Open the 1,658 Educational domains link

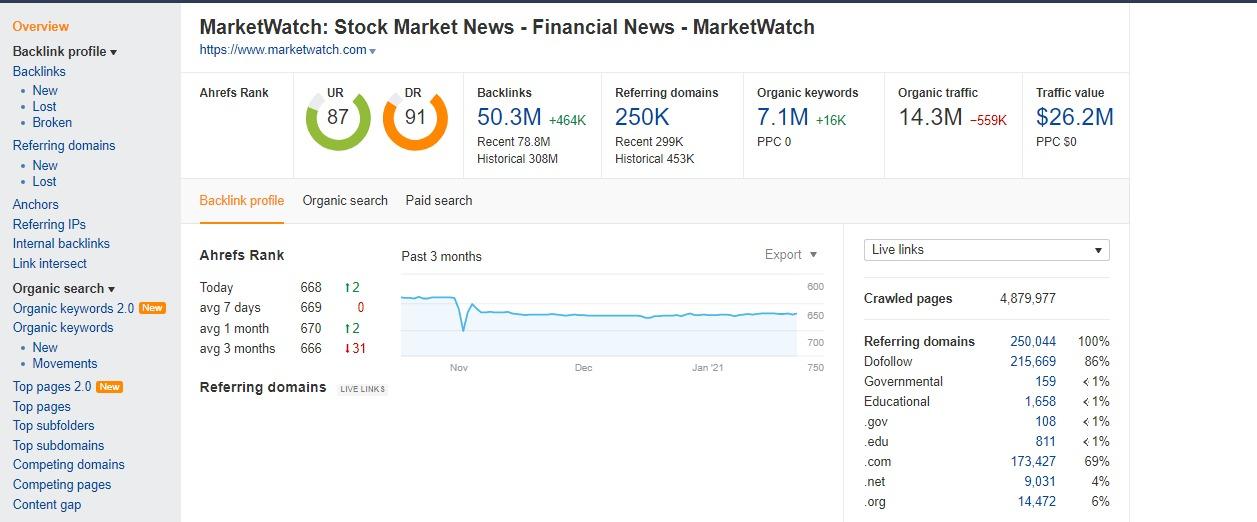pos(1041,401)
